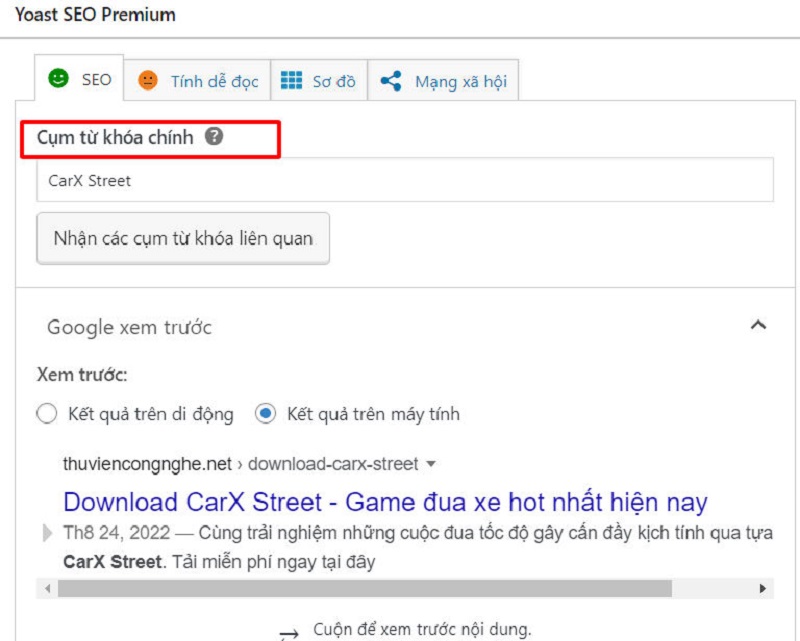Click the Cuộn để xem trước nội dung text
The width and height of the screenshot is (800, 641).
422,629
